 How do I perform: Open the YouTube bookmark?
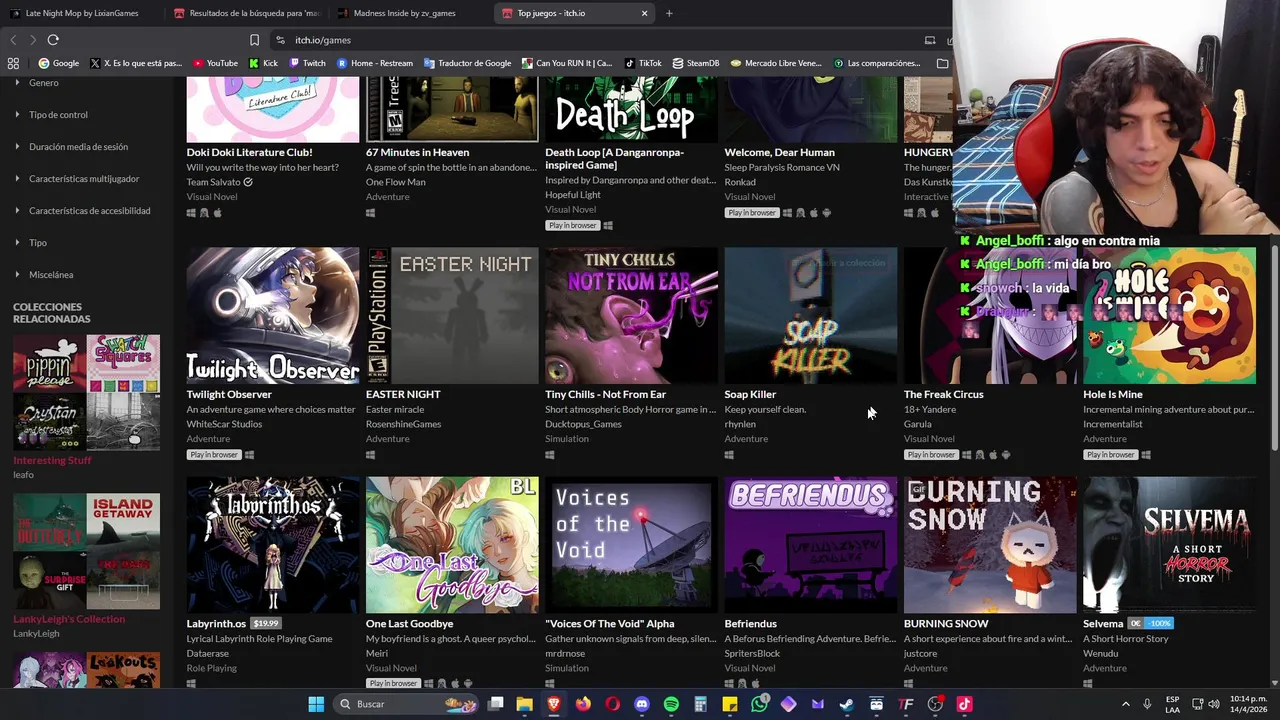215,63
